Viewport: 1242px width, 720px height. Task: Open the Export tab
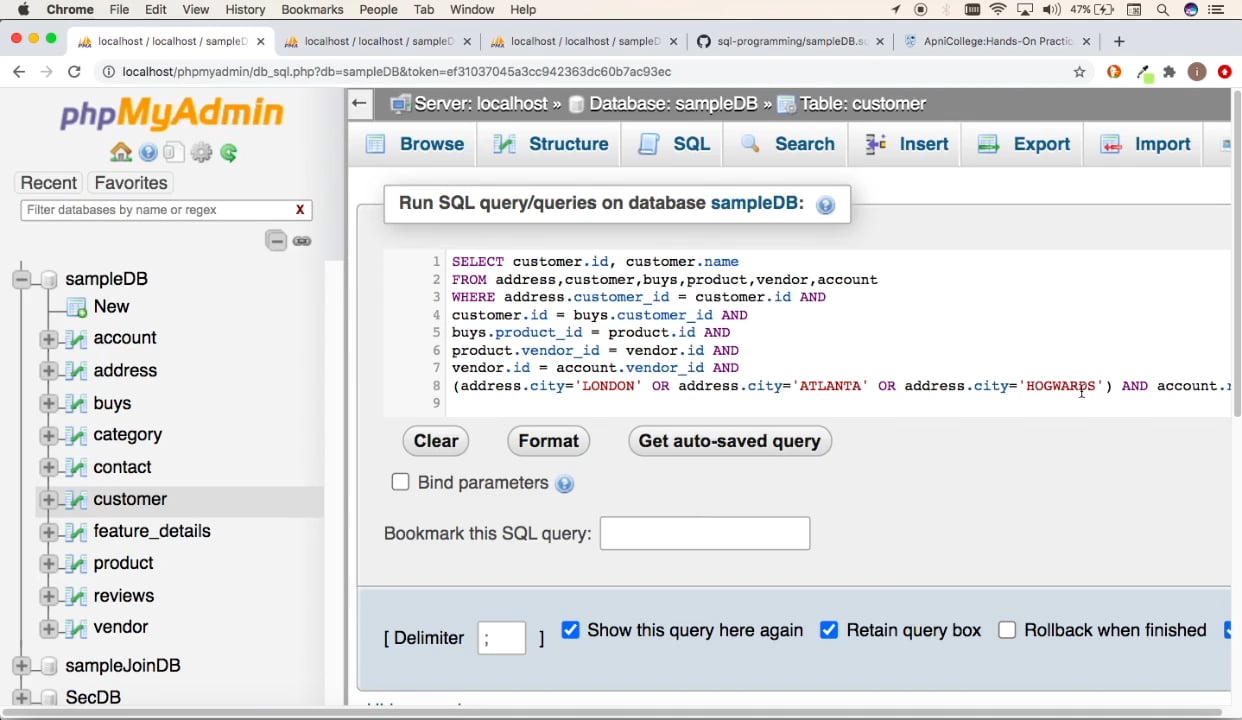point(1024,144)
